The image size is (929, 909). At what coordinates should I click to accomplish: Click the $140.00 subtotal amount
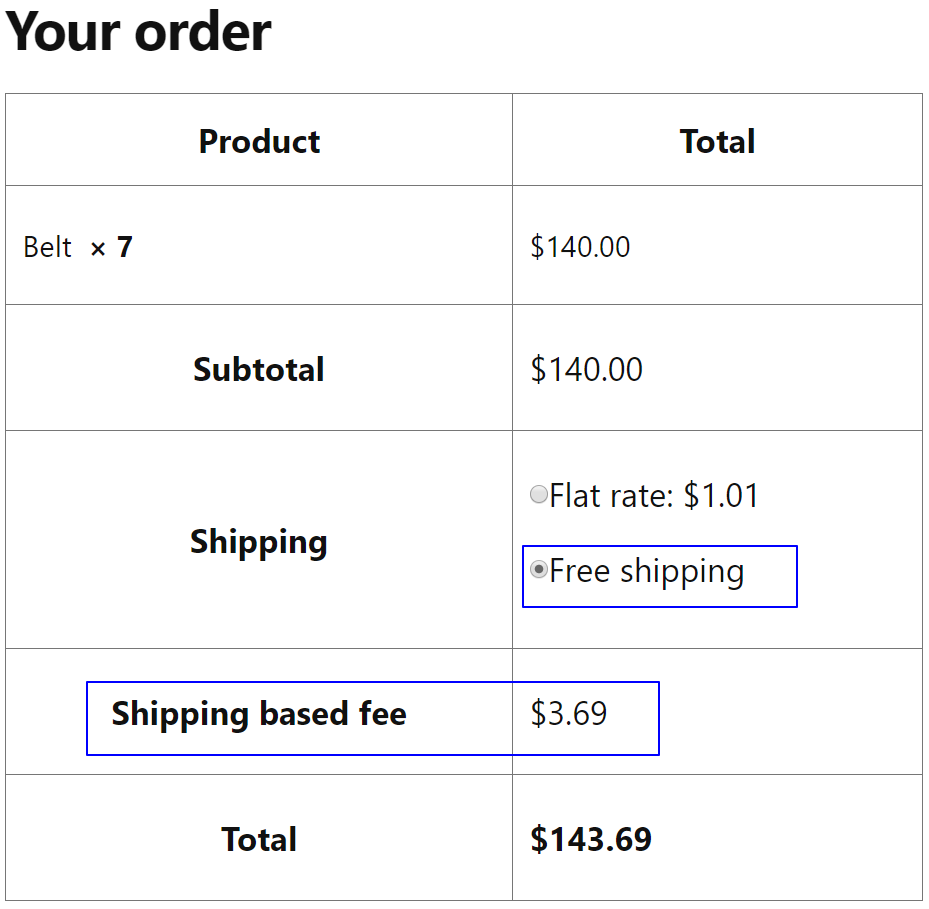point(586,369)
